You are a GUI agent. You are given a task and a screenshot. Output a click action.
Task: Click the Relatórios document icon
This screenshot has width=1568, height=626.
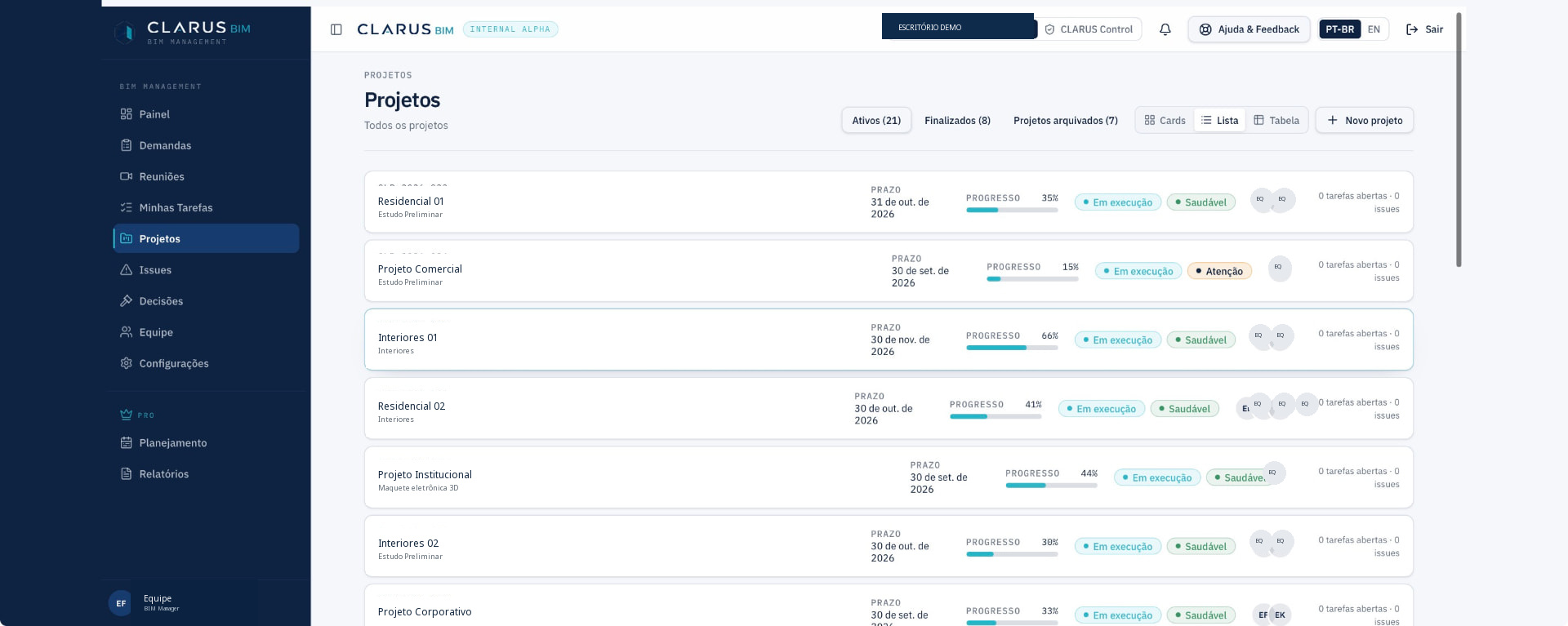pos(126,473)
